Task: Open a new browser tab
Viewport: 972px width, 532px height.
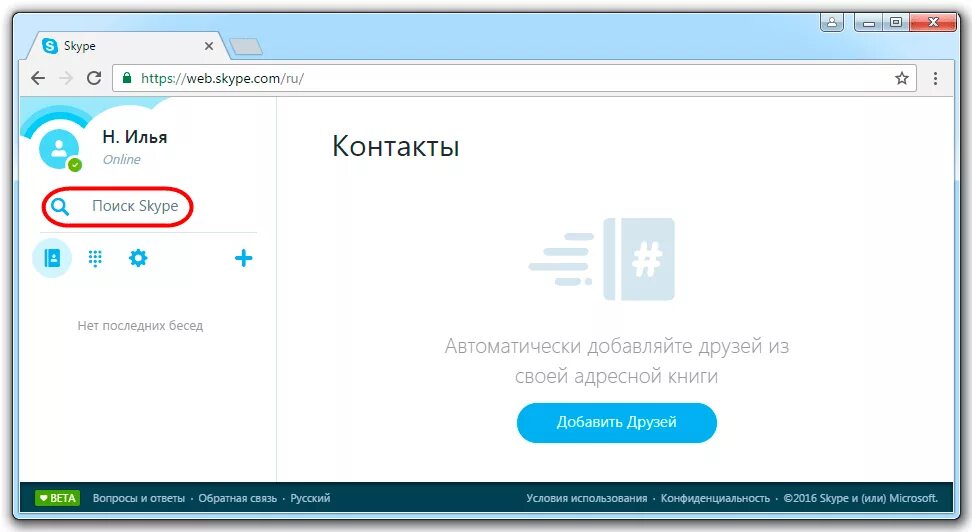Action: tap(246, 46)
